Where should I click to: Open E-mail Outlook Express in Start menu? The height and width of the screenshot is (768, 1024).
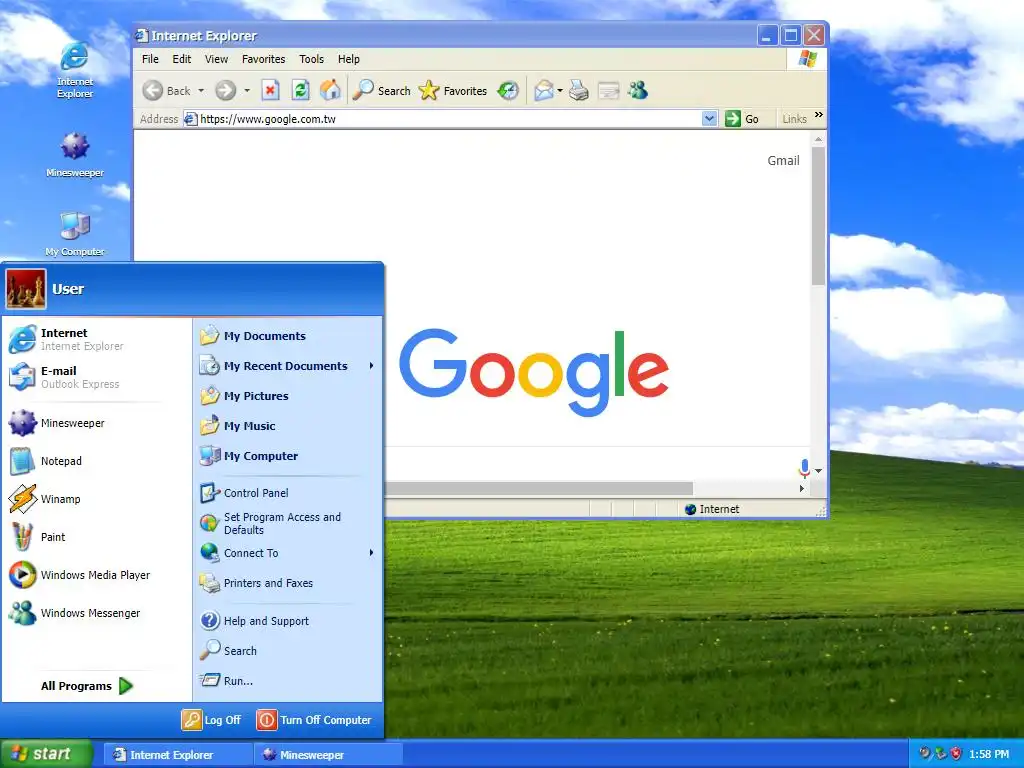pyautogui.click(x=96, y=377)
